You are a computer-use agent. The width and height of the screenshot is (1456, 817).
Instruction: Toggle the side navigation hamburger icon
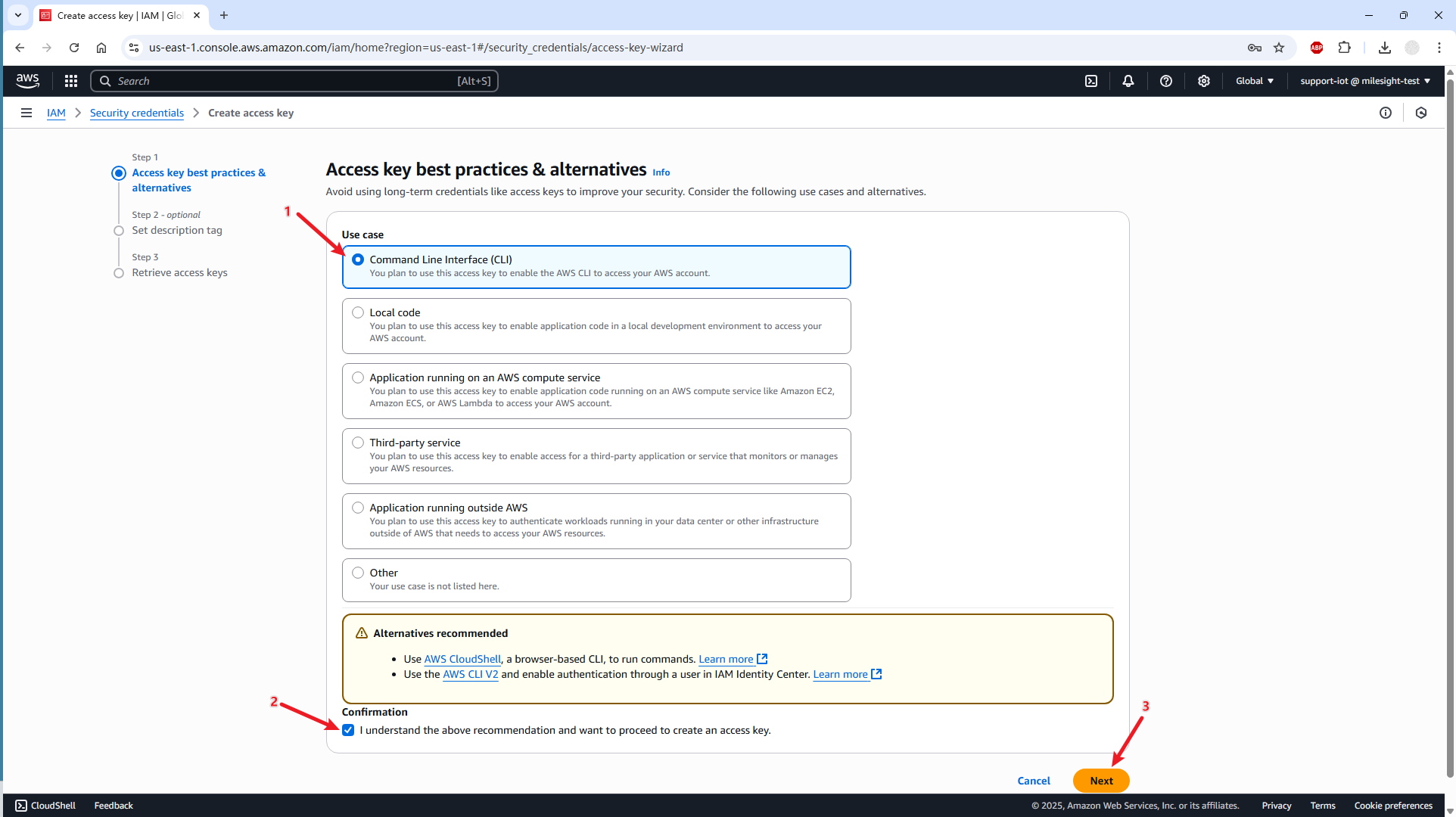[26, 113]
